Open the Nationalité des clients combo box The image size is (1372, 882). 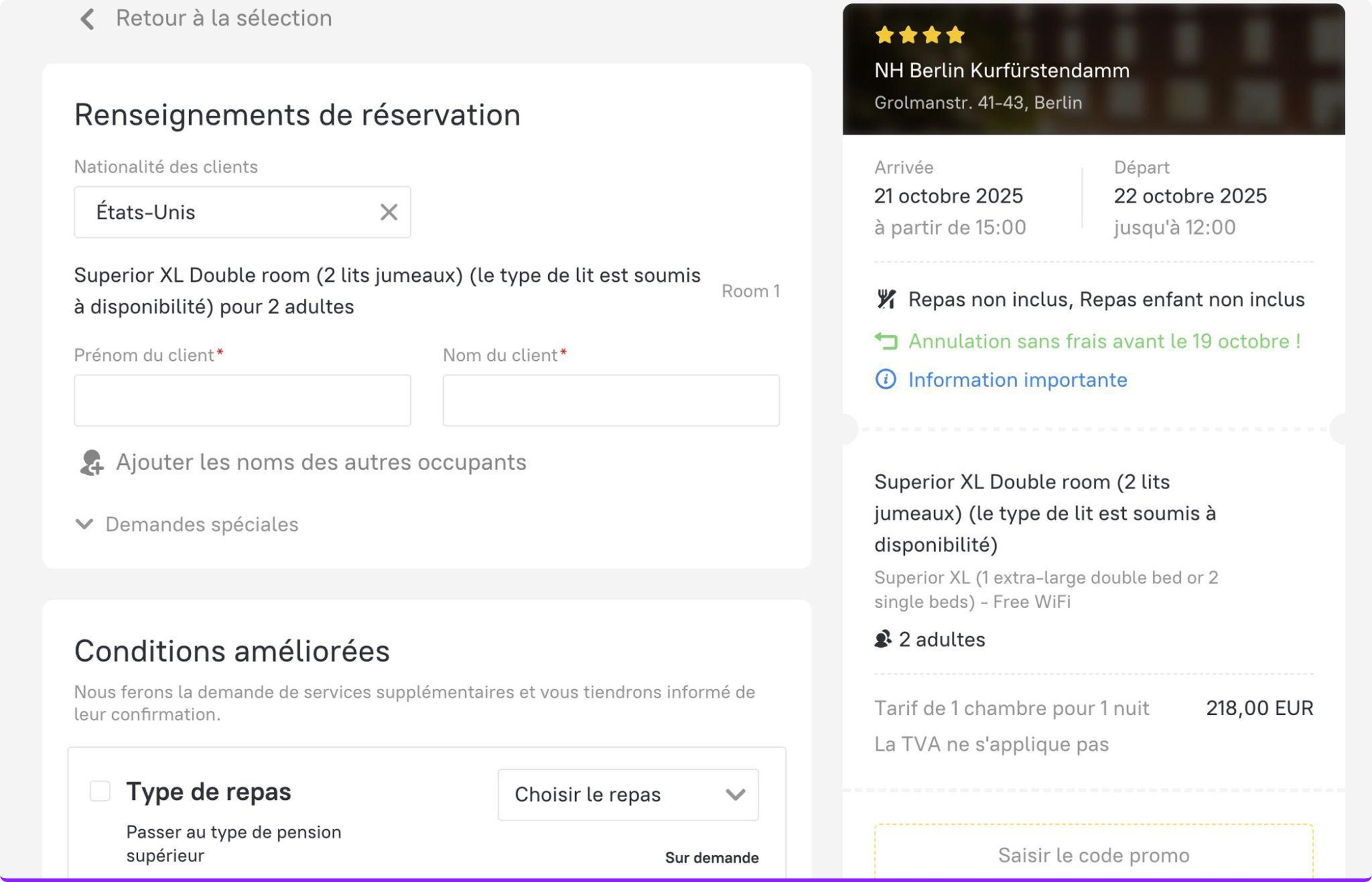point(229,212)
